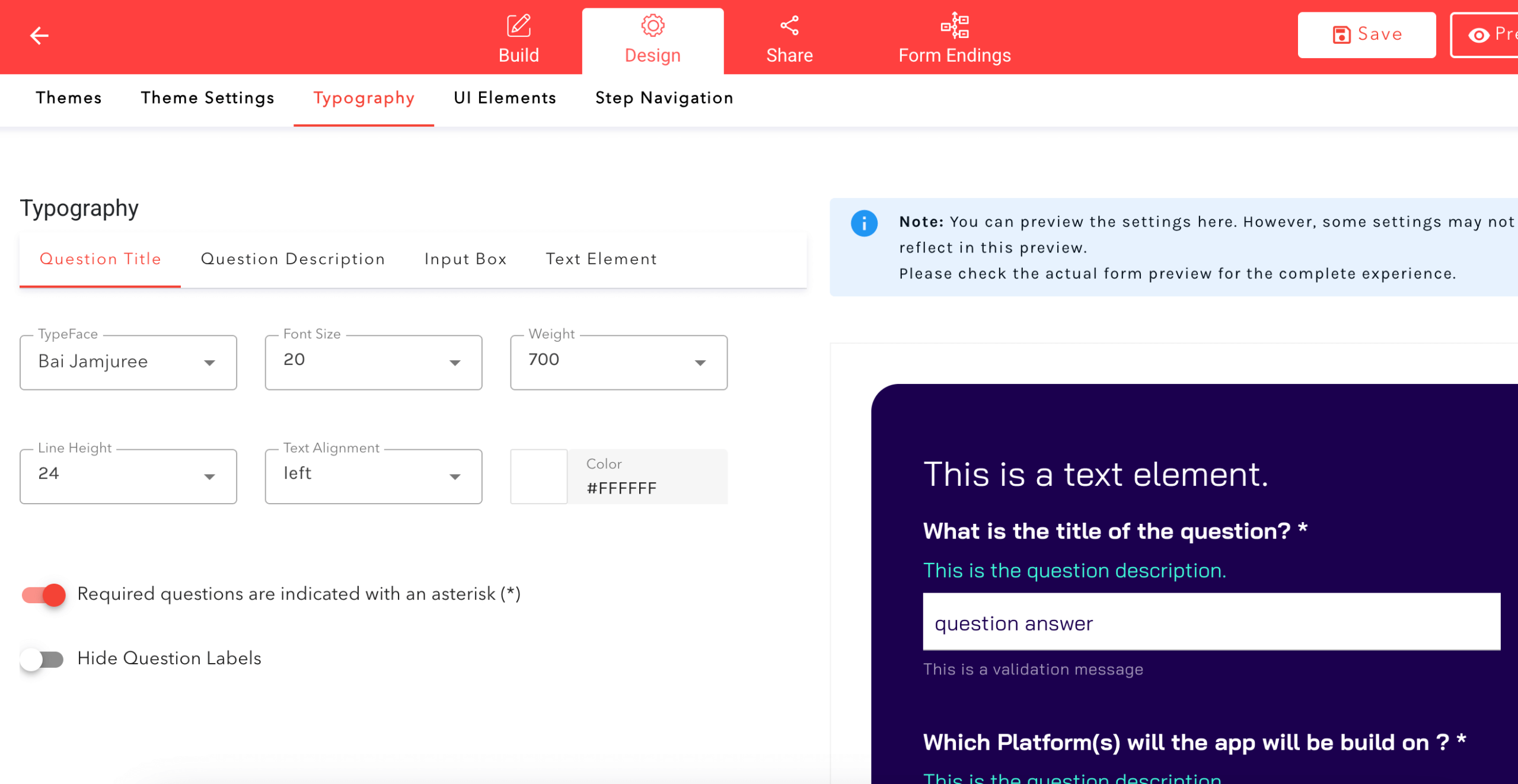Click the blue info icon in note
Image resolution: width=1518 pixels, height=784 pixels.
(x=864, y=223)
